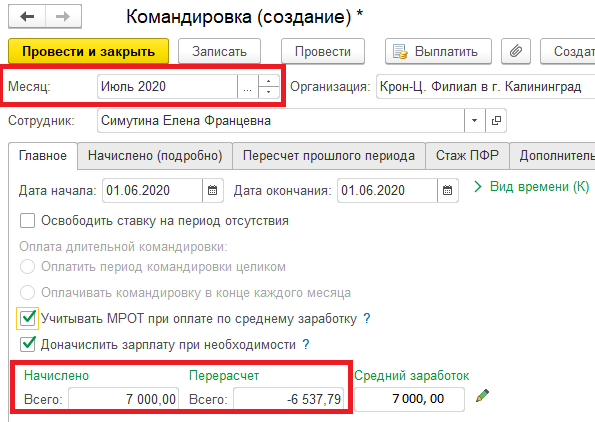595x422 pixels.
Task: Open calendar for Дата начала
Action: tap(212, 190)
